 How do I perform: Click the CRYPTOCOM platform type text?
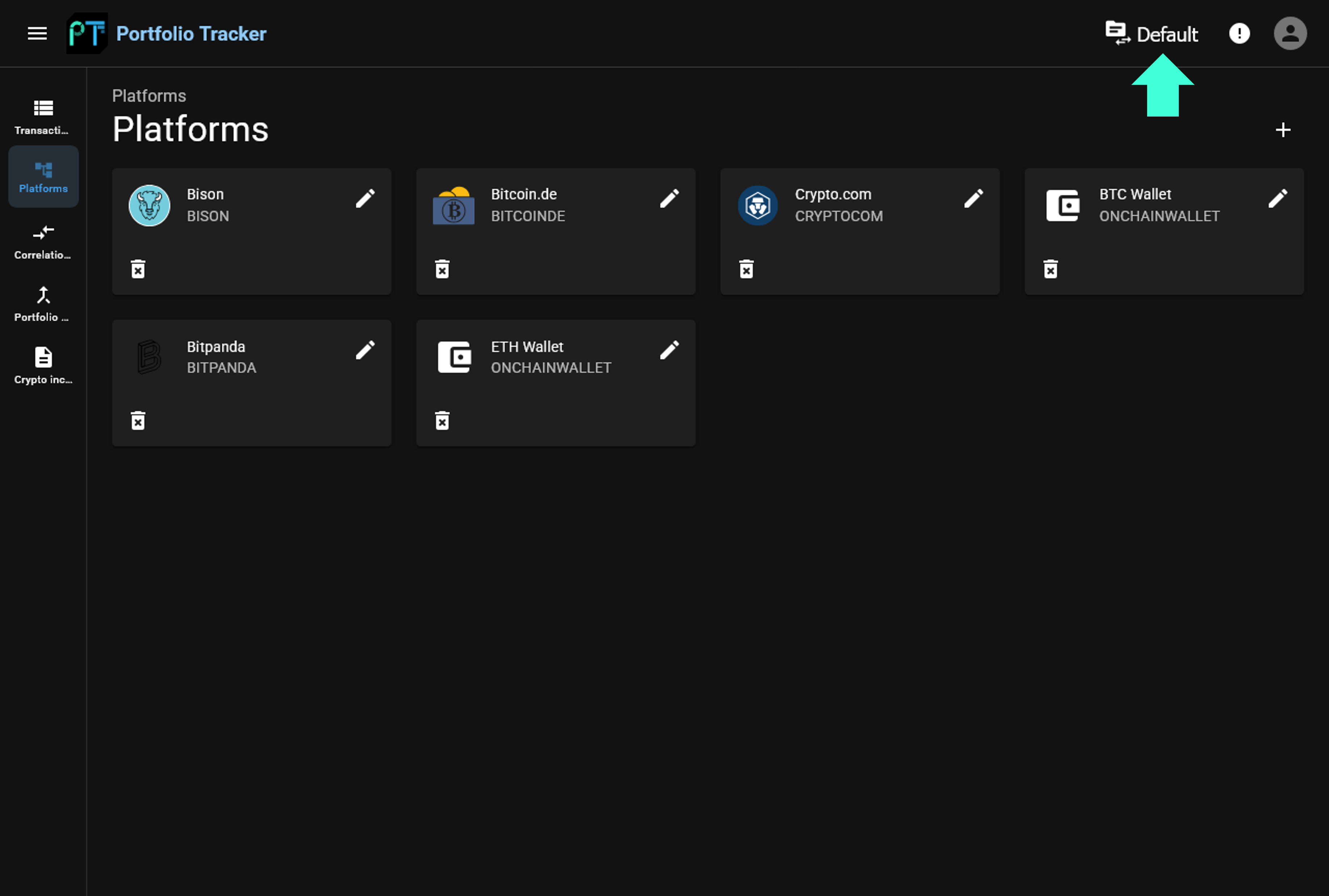[839, 216]
